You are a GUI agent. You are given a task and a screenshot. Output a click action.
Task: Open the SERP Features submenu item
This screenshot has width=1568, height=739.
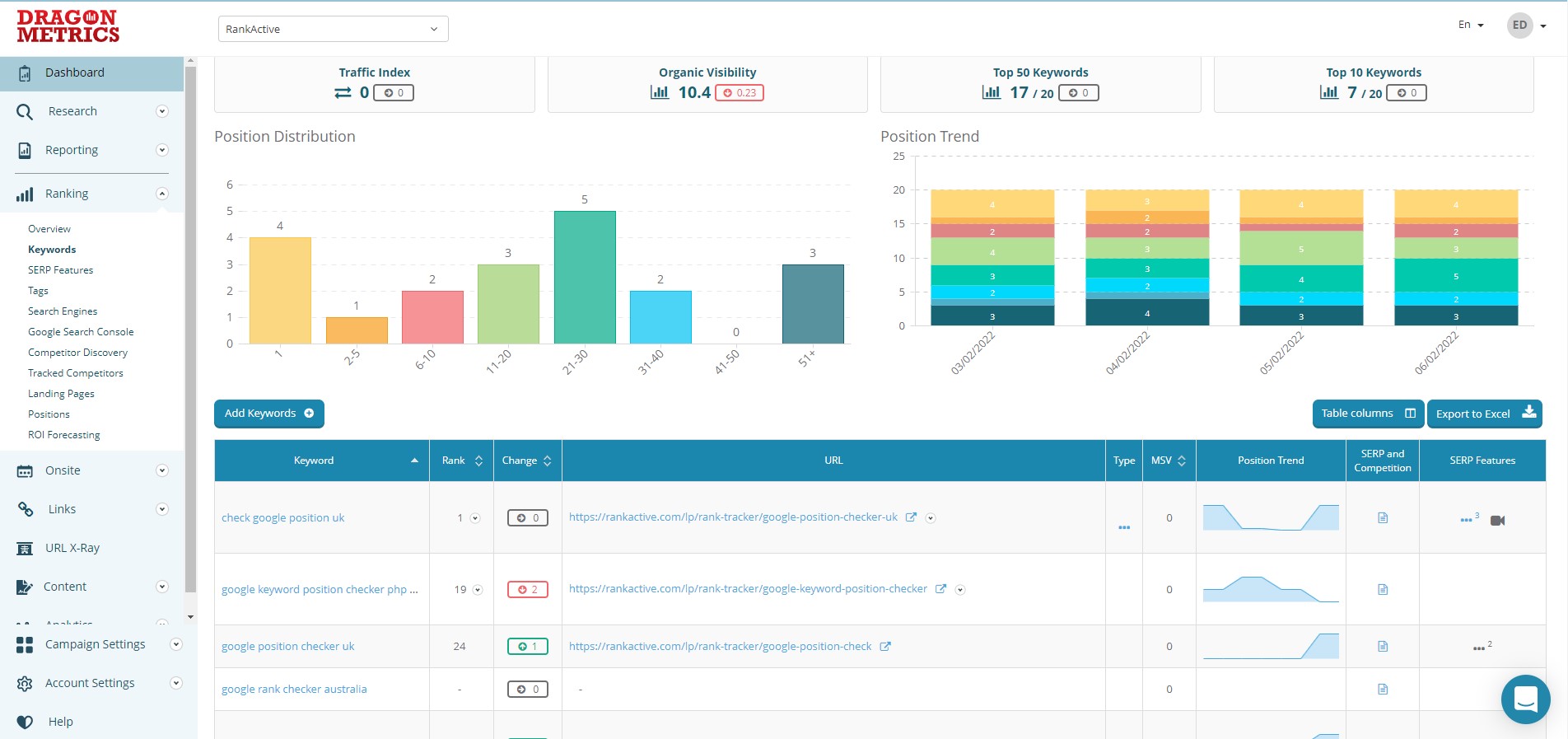click(60, 270)
